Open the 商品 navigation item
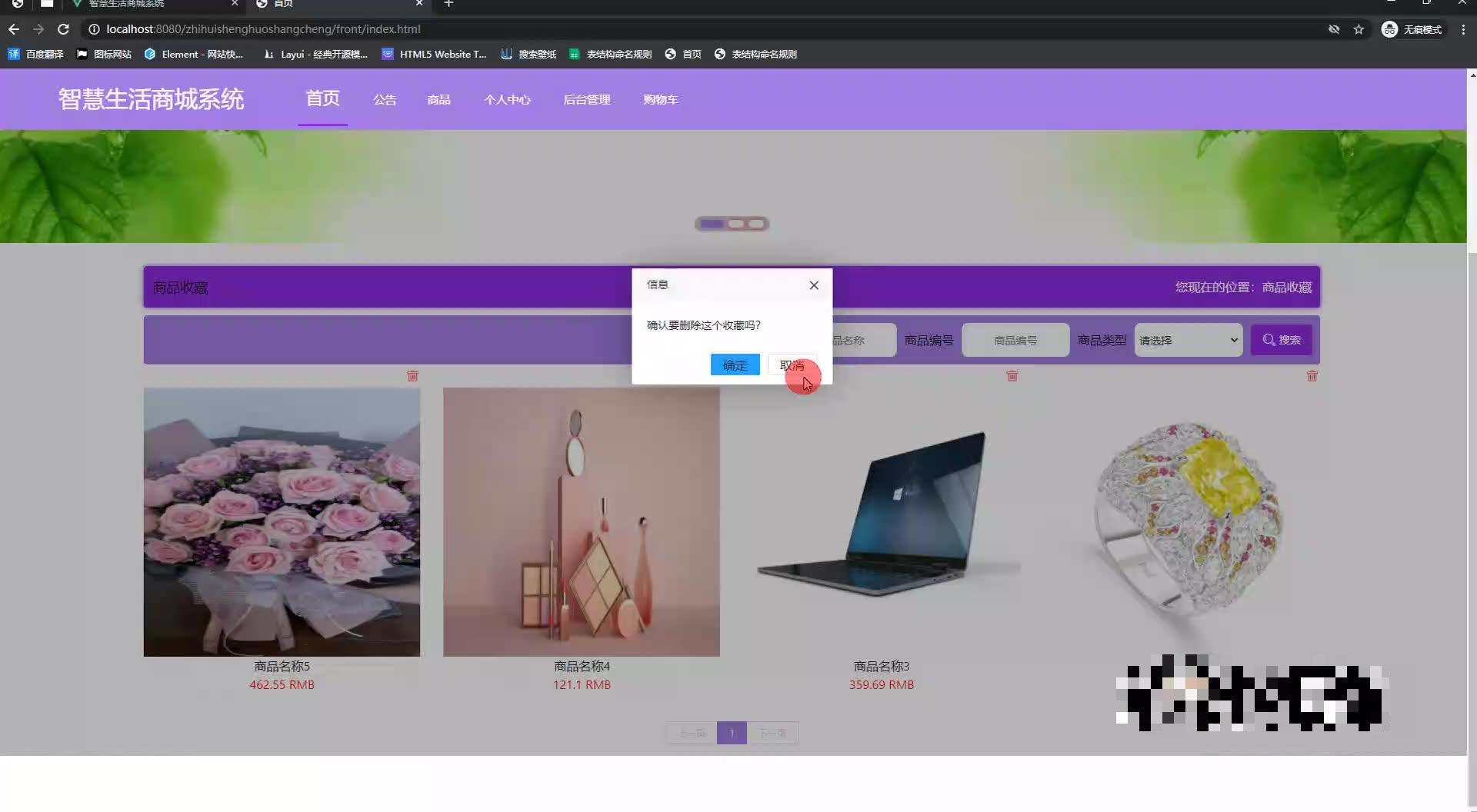The image size is (1477, 812). (x=438, y=100)
